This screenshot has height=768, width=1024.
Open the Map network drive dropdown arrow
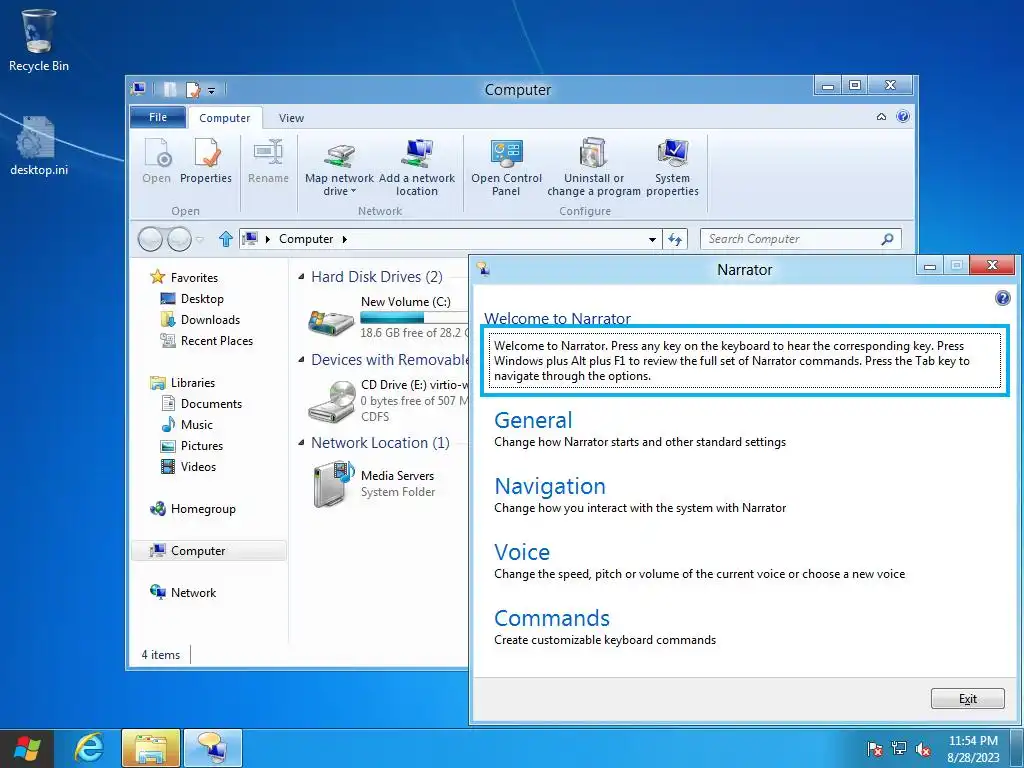click(x=353, y=191)
